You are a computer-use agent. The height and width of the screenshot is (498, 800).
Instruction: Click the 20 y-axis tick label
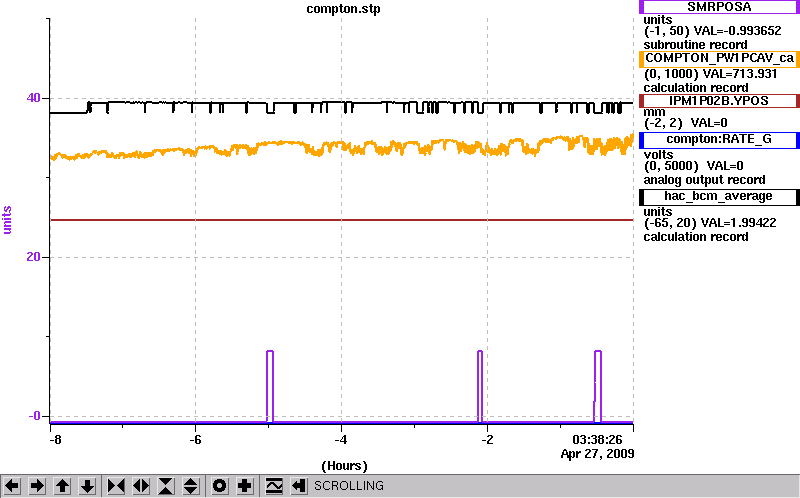[33, 257]
